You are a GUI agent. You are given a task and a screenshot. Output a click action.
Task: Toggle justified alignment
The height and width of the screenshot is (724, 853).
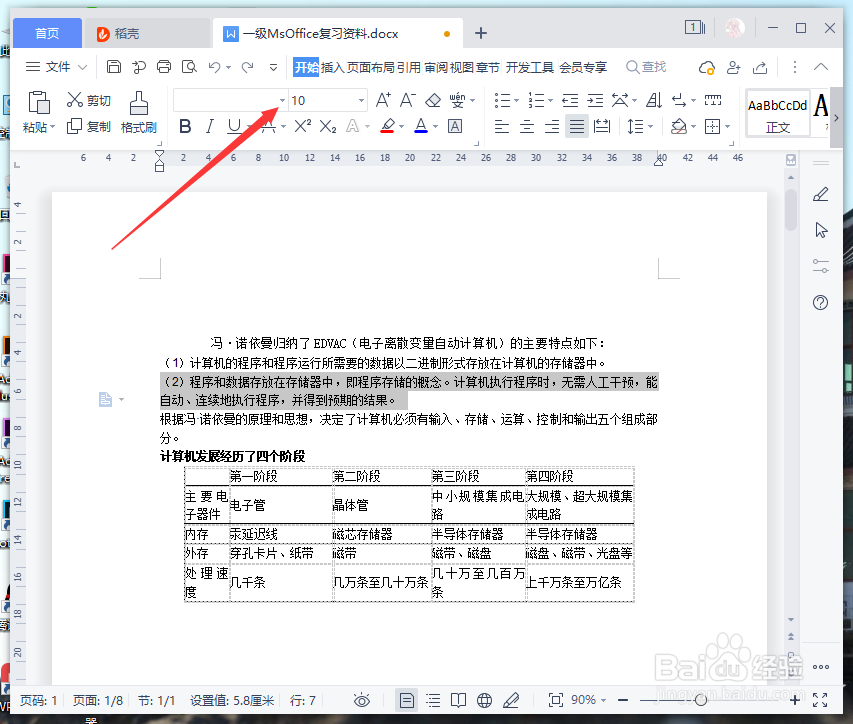click(x=577, y=127)
